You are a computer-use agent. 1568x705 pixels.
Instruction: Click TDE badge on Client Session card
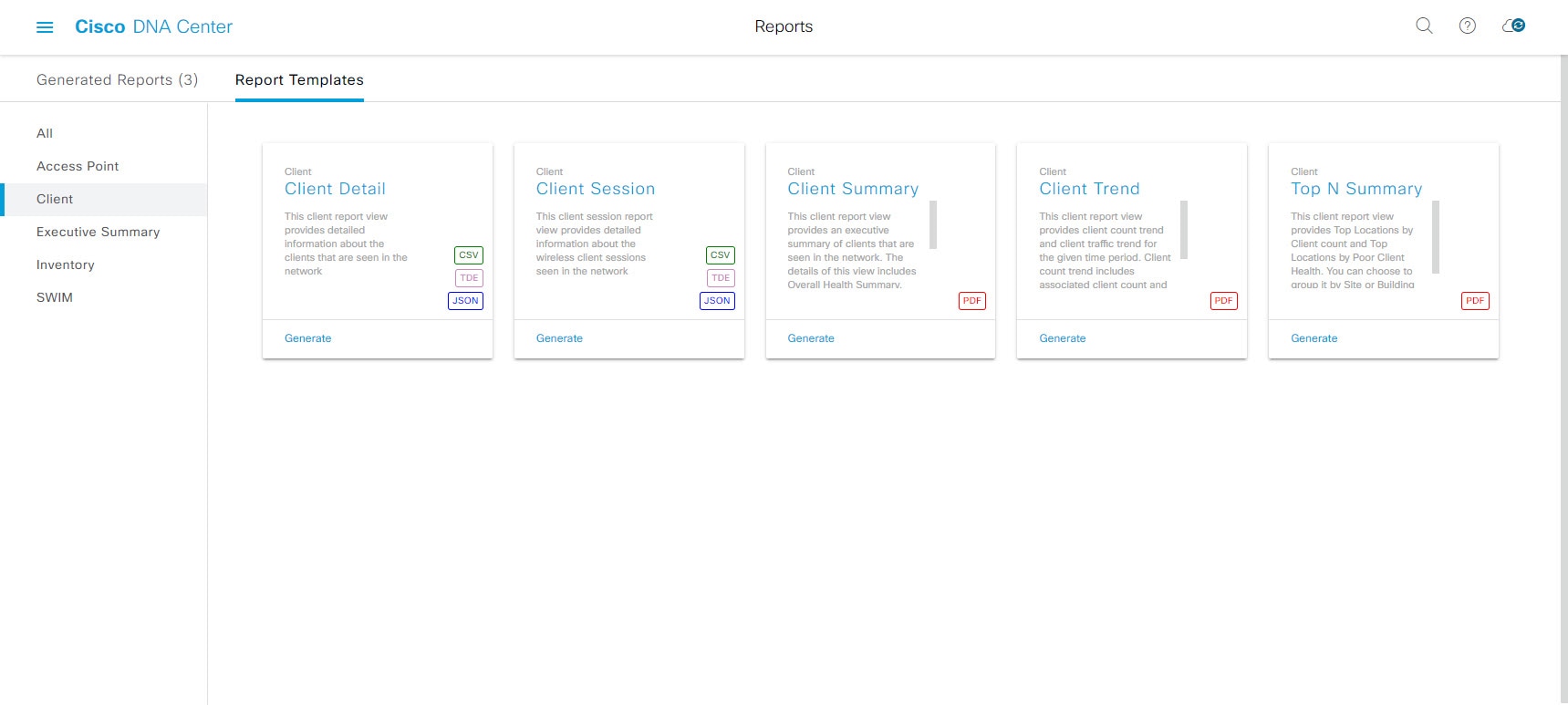click(x=721, y=278)
